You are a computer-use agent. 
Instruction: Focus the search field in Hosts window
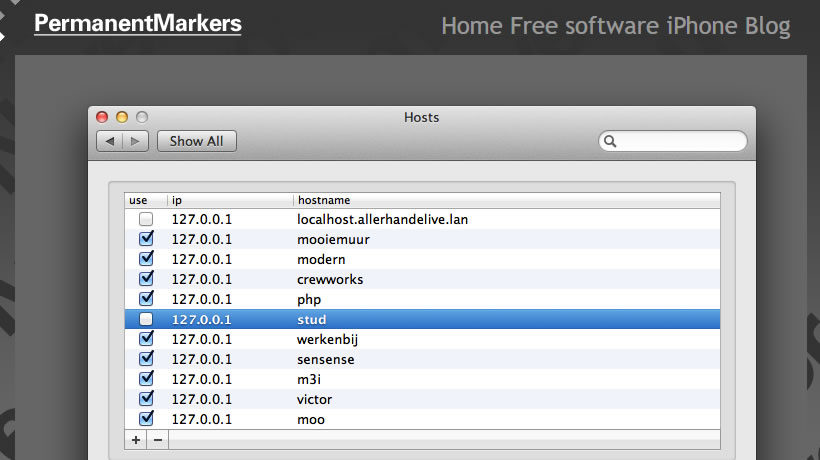click(x=680, y=142)
